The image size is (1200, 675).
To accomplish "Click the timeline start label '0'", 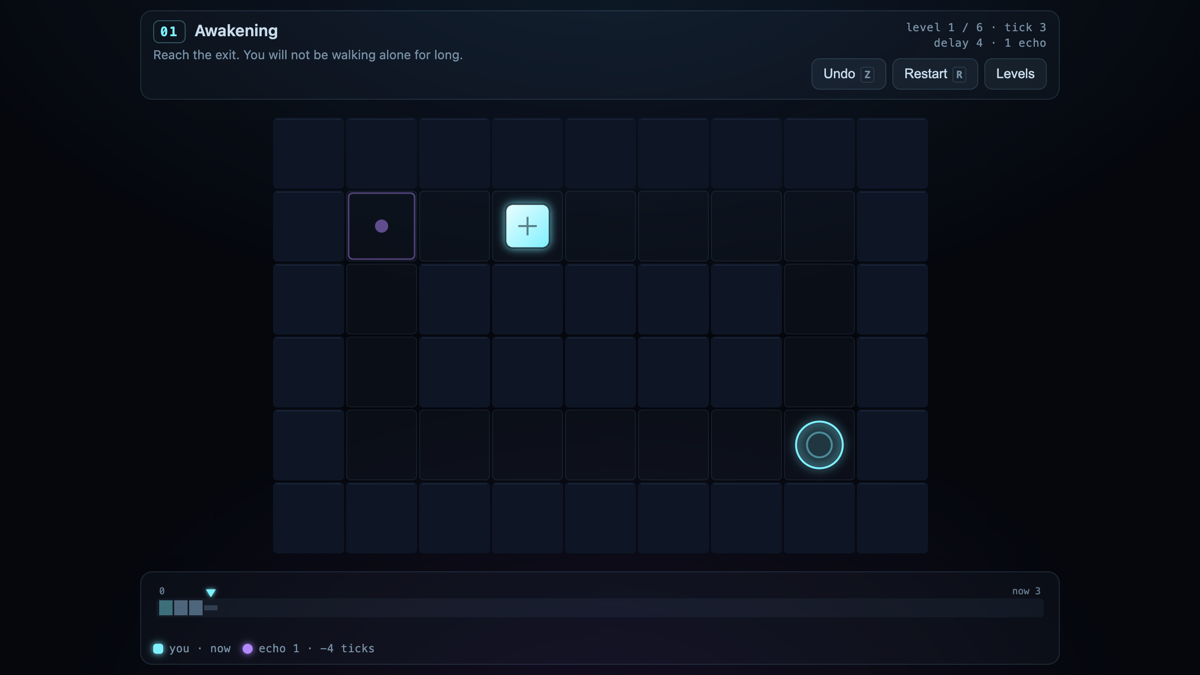I will pyautogui.click(x=162, y=591).
